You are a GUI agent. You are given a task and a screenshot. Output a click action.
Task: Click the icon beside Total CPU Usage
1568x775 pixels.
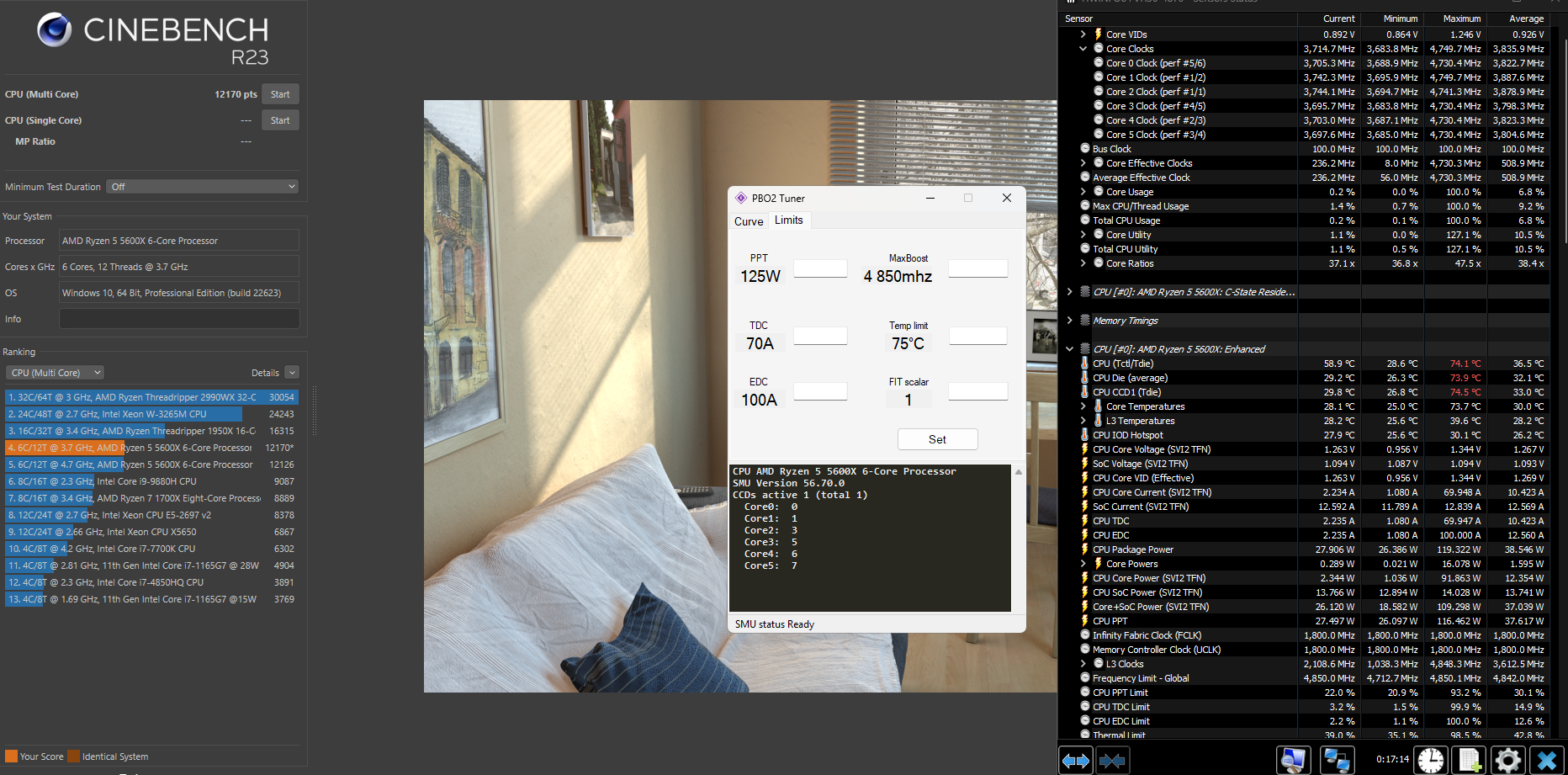pyautogui.click(x=1085, y=220)
